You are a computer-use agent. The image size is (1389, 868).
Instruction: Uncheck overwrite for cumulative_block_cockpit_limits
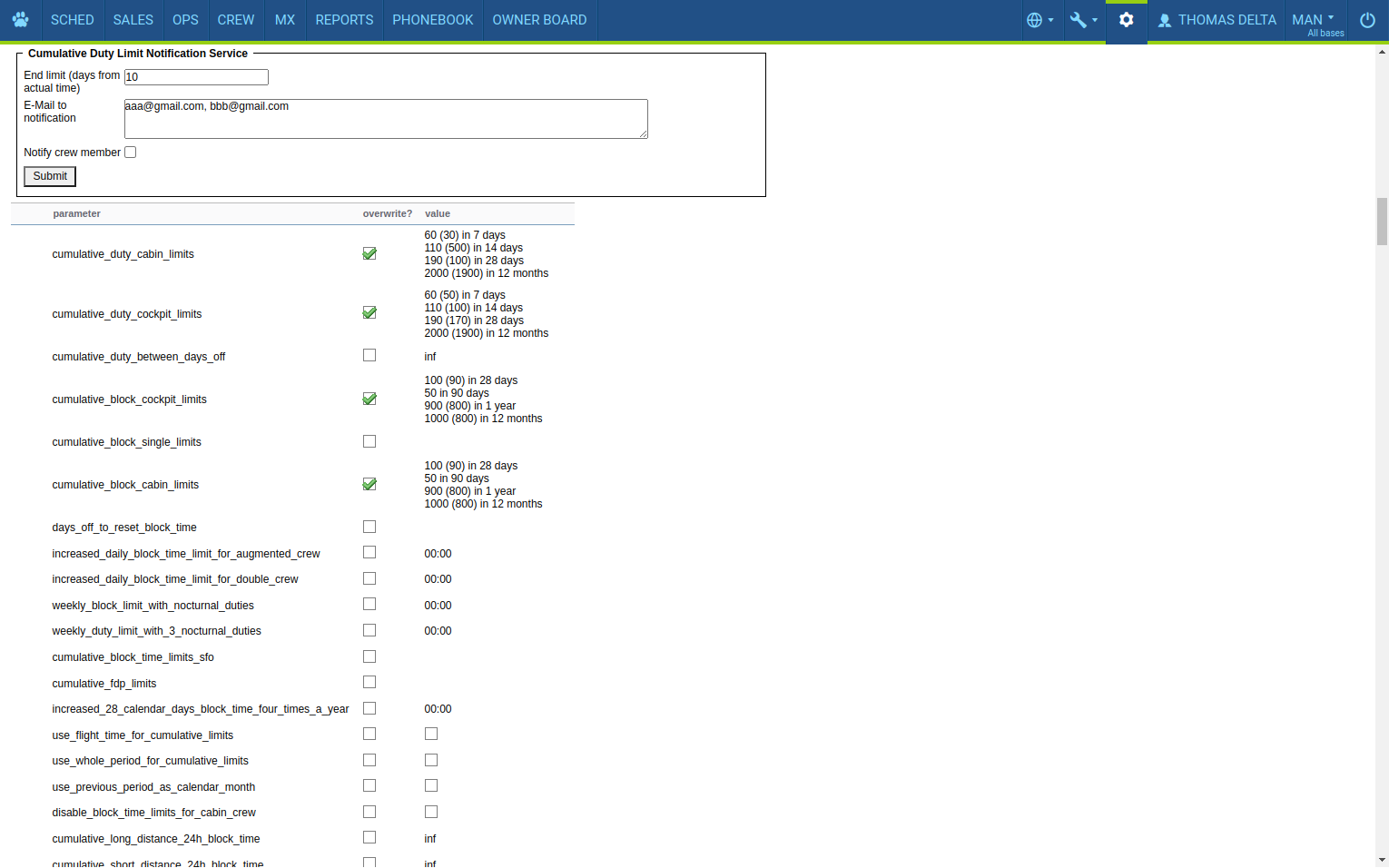click(x=369, y=399)
